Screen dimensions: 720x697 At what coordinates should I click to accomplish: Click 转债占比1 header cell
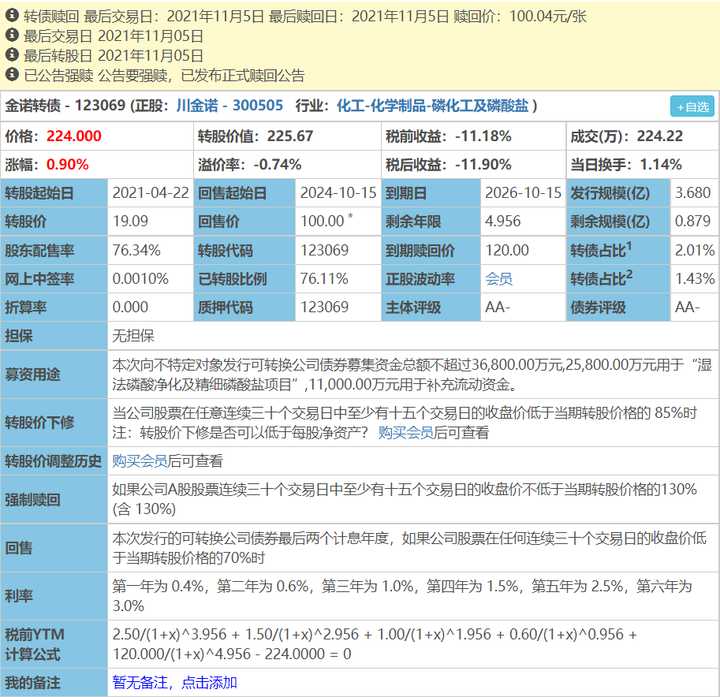coord(618,250)
